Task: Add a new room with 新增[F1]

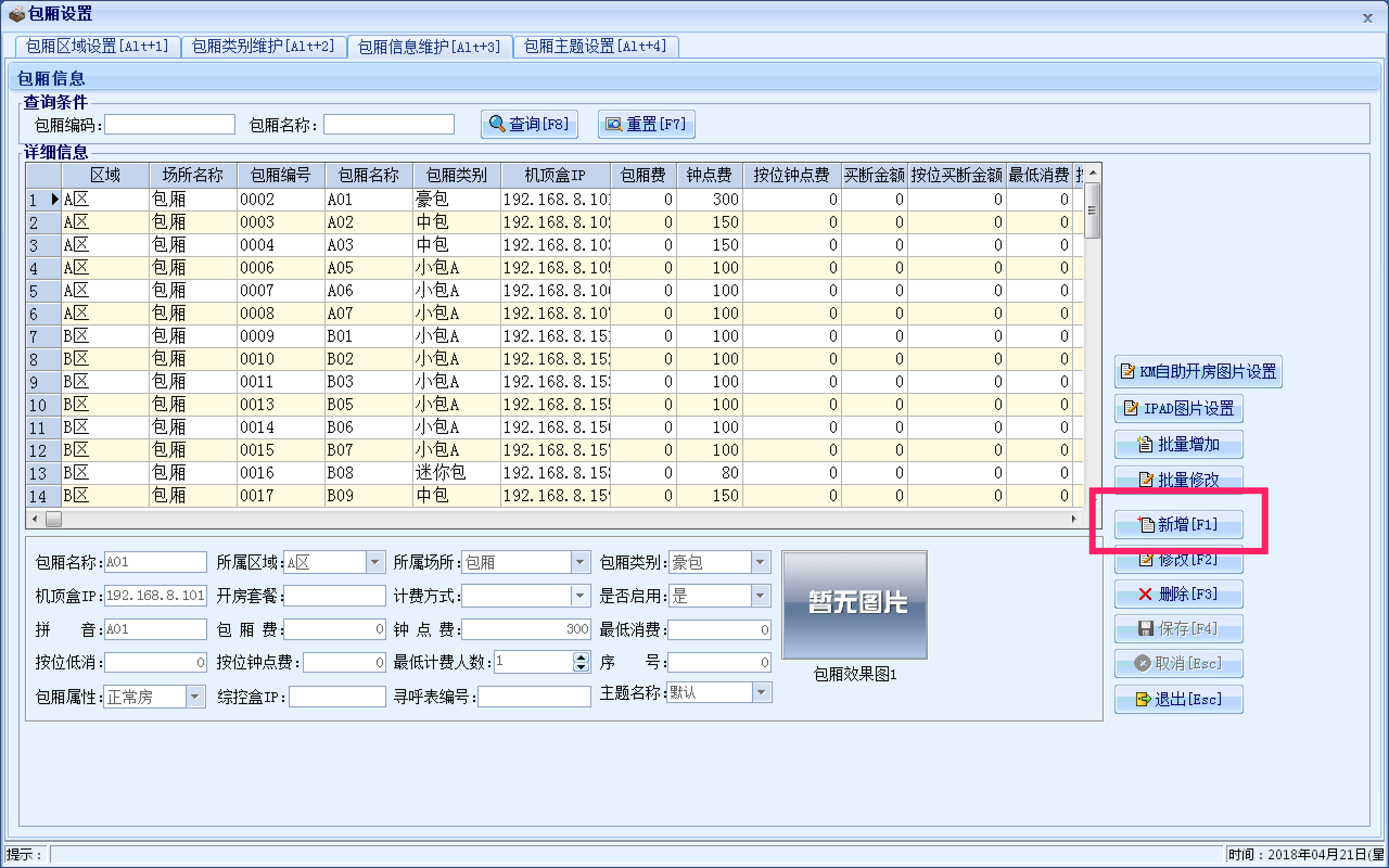Action: 1178,524
